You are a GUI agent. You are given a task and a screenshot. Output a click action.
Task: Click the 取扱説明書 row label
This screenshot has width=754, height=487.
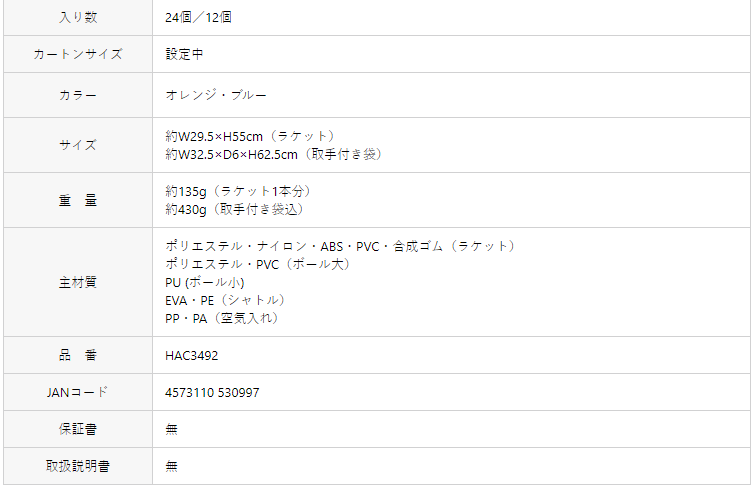coord(78,466)
